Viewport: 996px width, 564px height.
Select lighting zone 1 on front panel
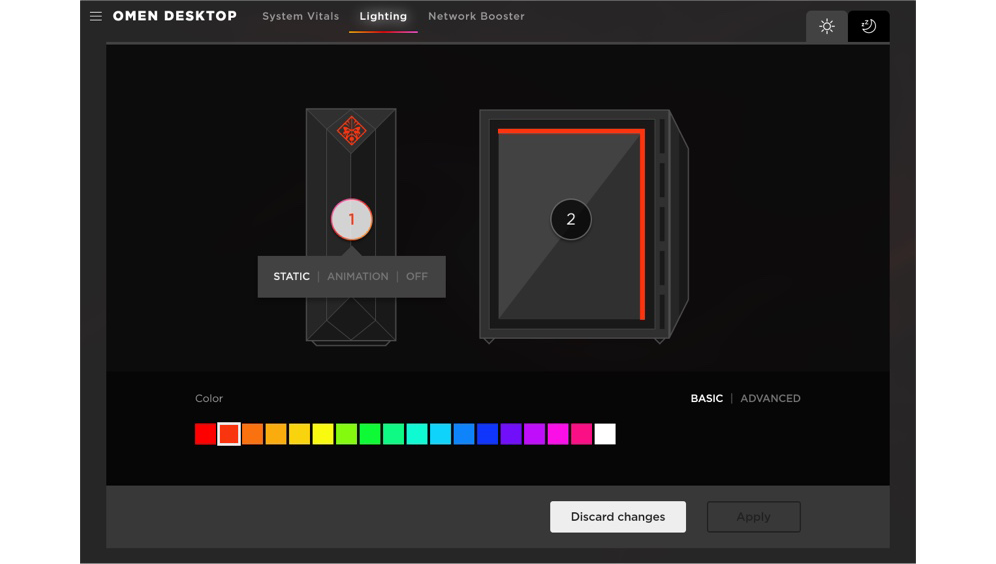pyautogui.click(x=351, y=219)
